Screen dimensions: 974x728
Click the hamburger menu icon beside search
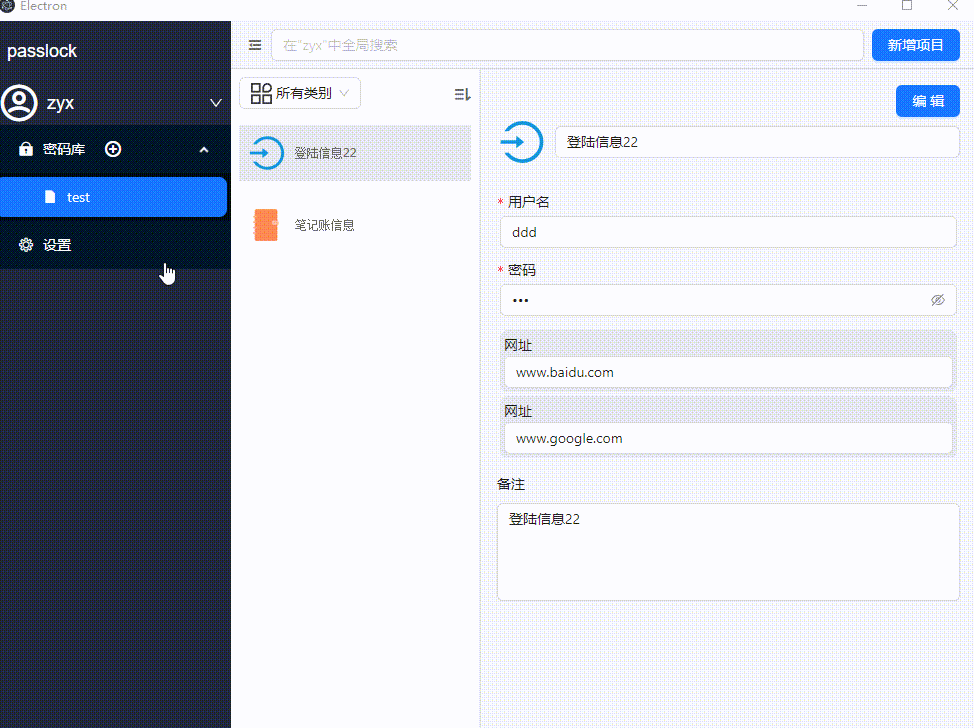pos(255,45)
